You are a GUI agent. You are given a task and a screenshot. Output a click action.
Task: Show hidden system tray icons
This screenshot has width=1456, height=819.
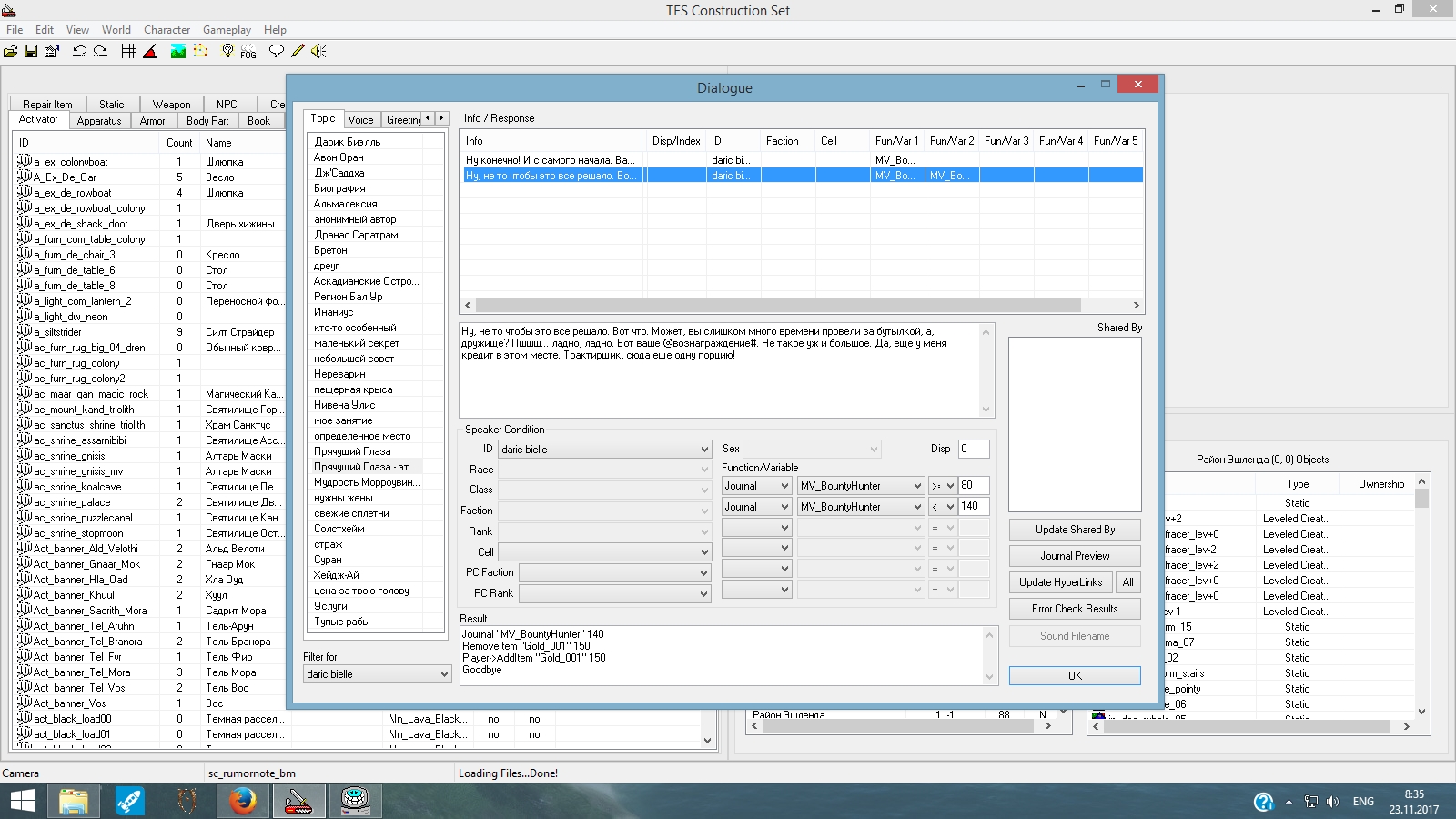(x=1289, y=802)
